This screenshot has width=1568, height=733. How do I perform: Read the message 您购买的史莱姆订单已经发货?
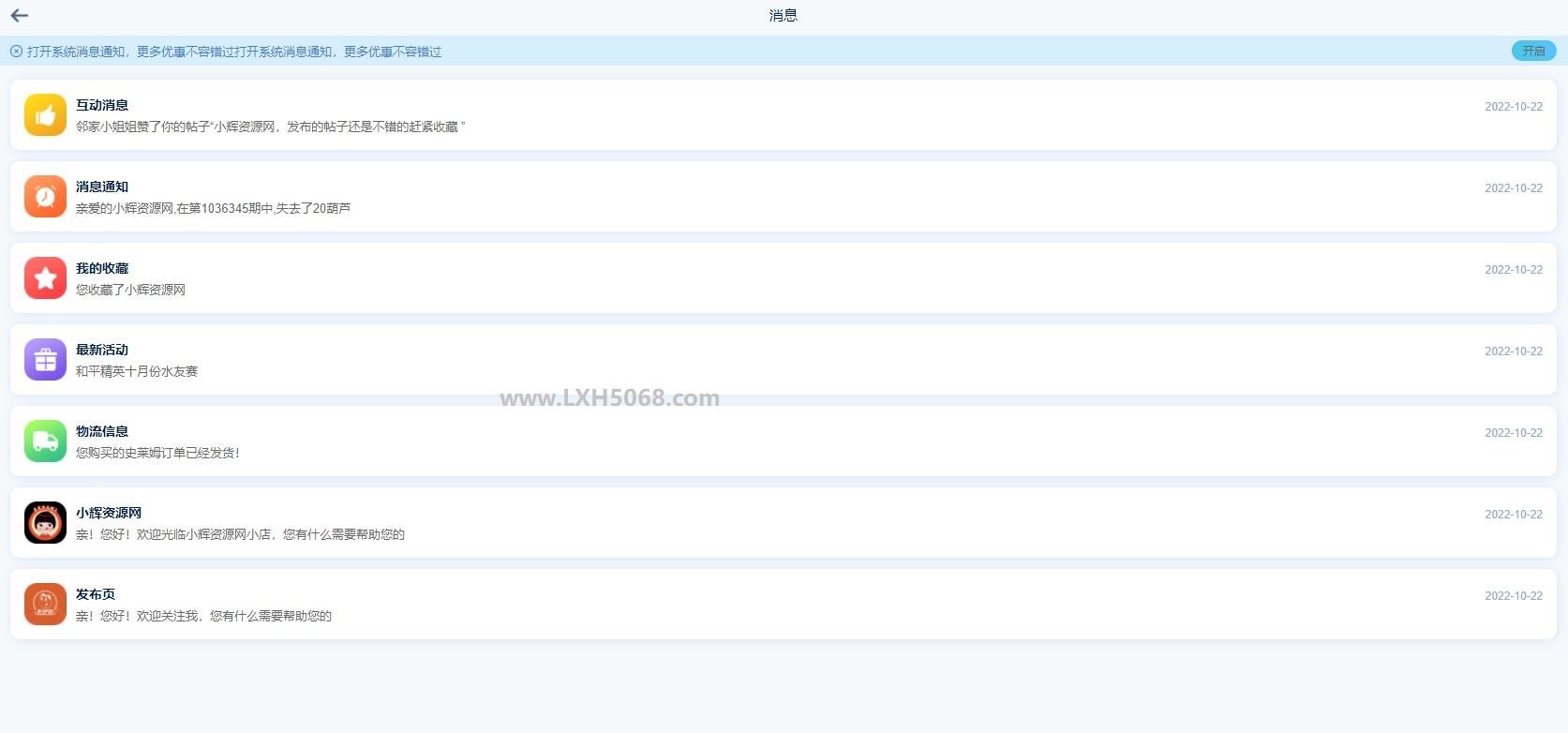pyautogui.click(x=157, y=453)
